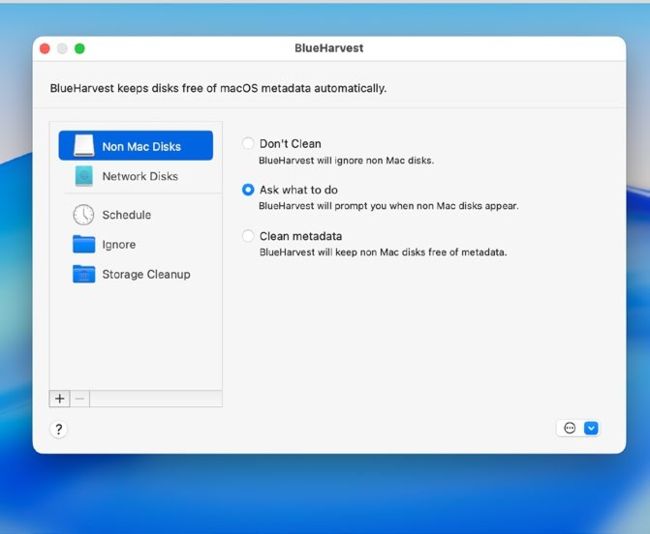
Task: Click the Network Disks globe icon
Action: (x=84, y=176)
